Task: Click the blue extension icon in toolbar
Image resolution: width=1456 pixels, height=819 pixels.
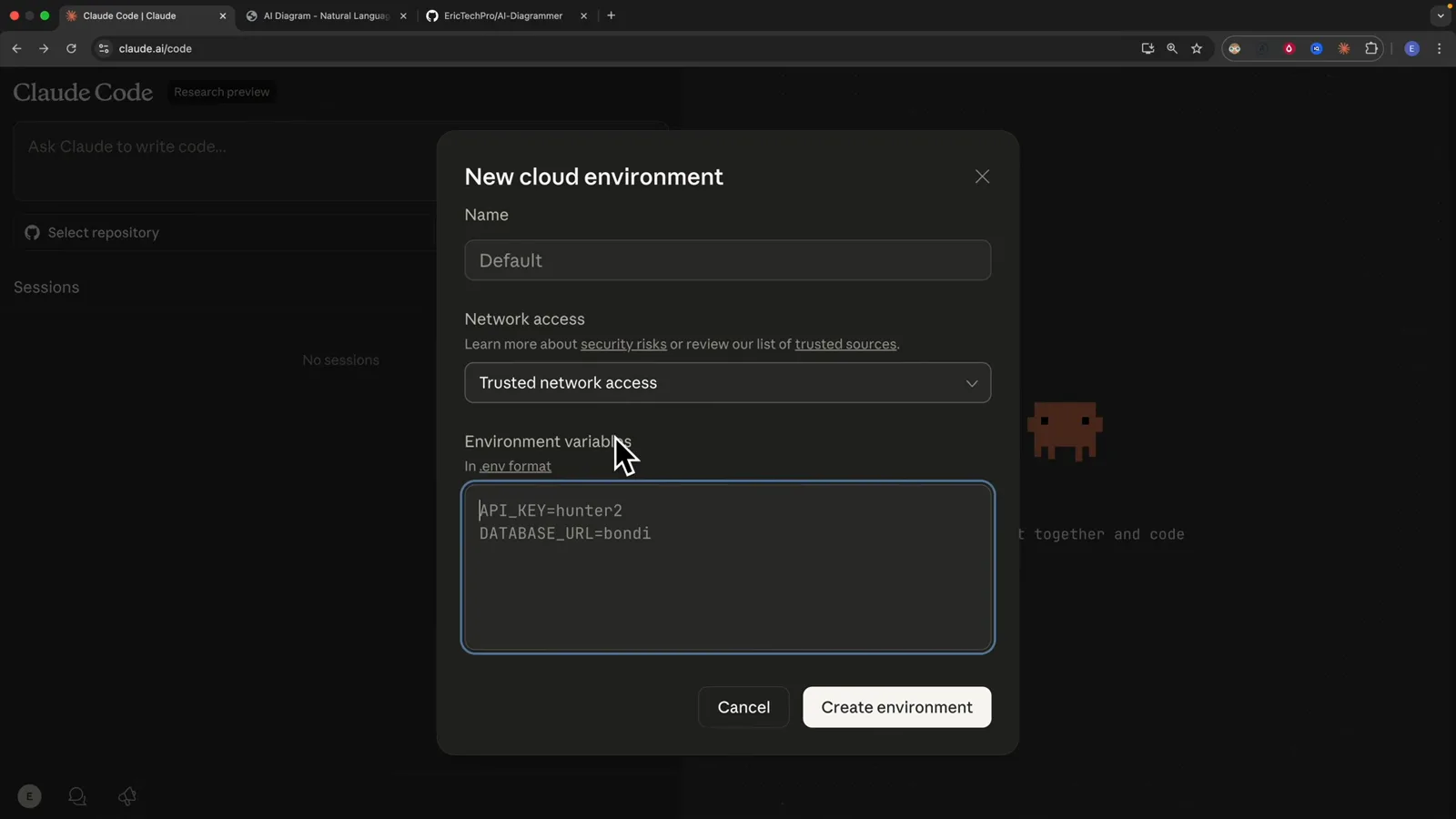Action: click(x=1317, y=48)
